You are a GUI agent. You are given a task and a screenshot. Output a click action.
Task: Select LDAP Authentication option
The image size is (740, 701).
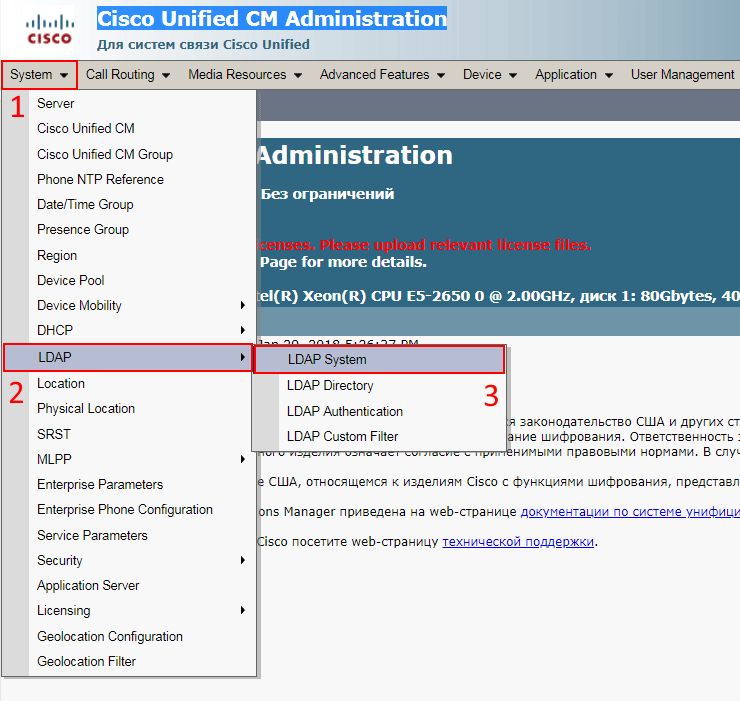click(x=345, y=411)
